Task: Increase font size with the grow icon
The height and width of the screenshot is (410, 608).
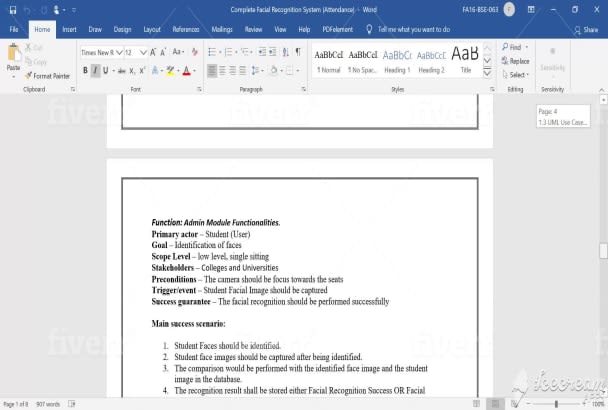Action: tap(153, 52)
